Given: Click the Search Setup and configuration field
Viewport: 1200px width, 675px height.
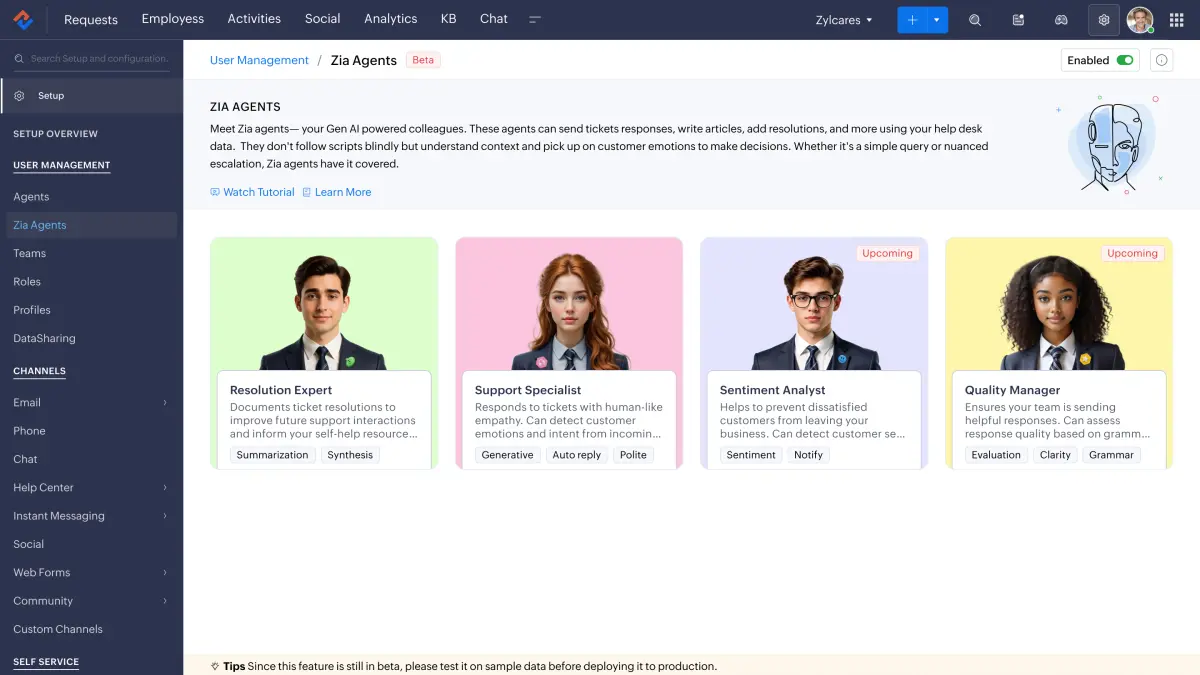Looking at the screenshot, I should pyautogui.click(x=98, y=59).
